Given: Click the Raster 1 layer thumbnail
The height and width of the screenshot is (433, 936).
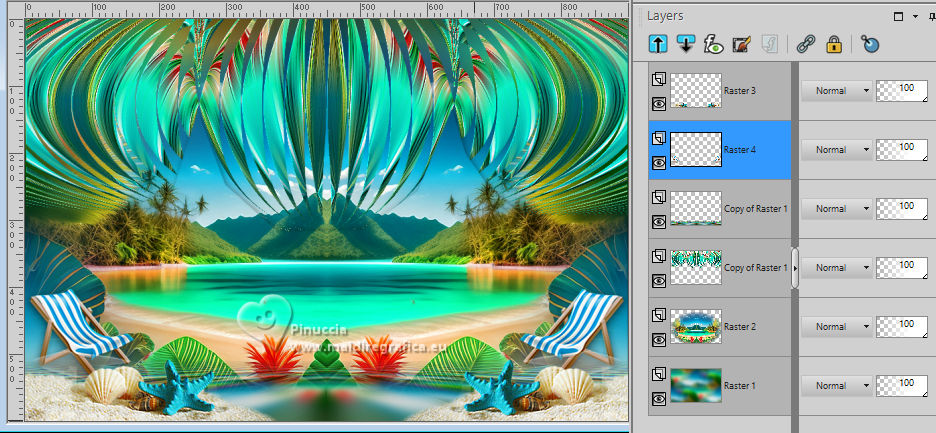Looking at the screenshot, I should (696, 386).
